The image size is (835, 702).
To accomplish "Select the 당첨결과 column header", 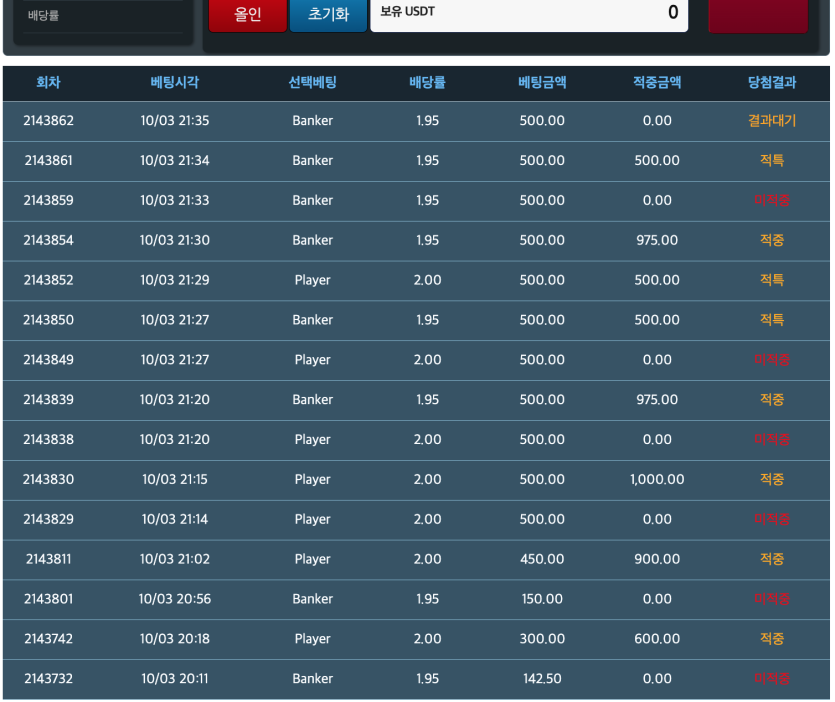I will click(772, 83).
